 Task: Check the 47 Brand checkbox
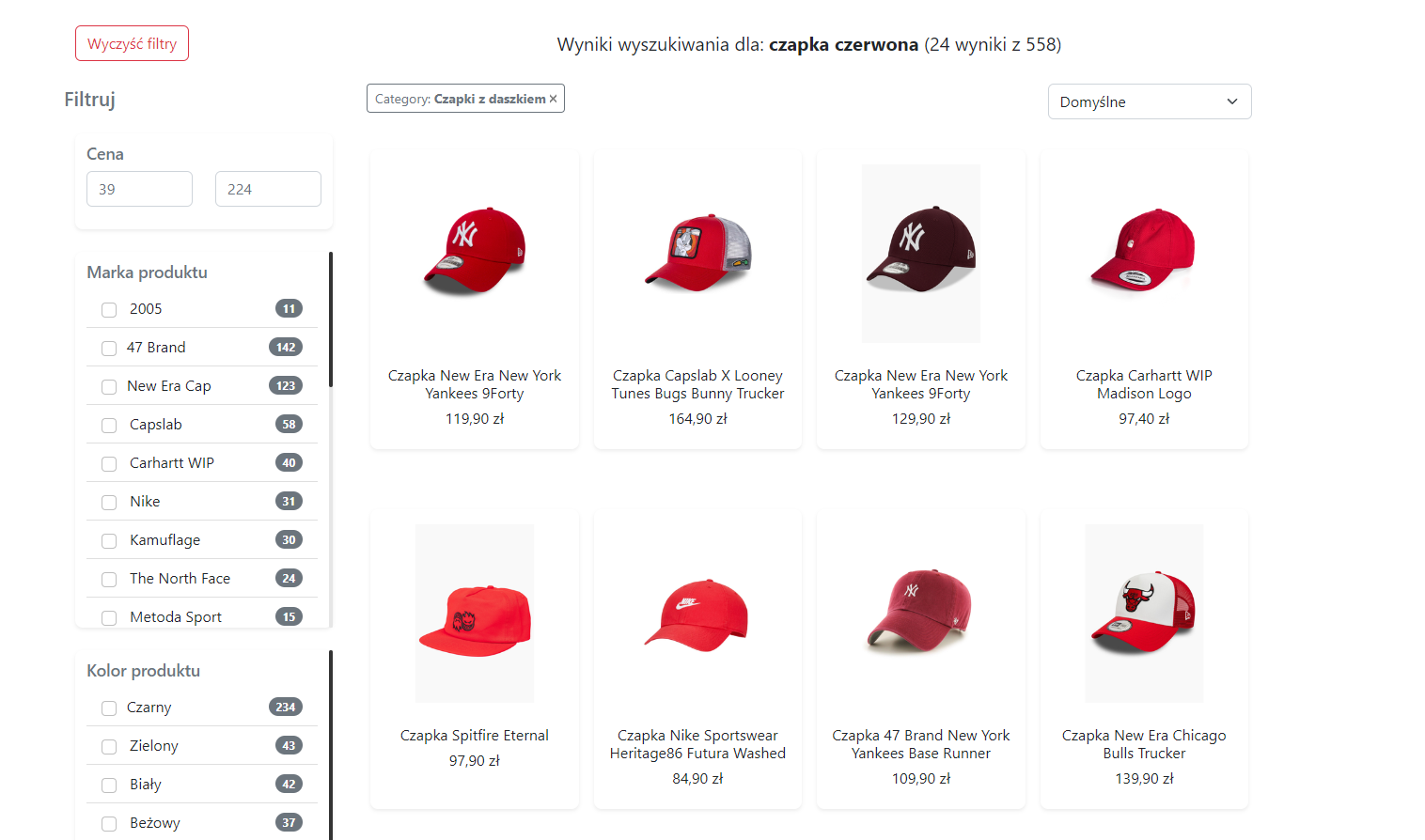[109, 349]
